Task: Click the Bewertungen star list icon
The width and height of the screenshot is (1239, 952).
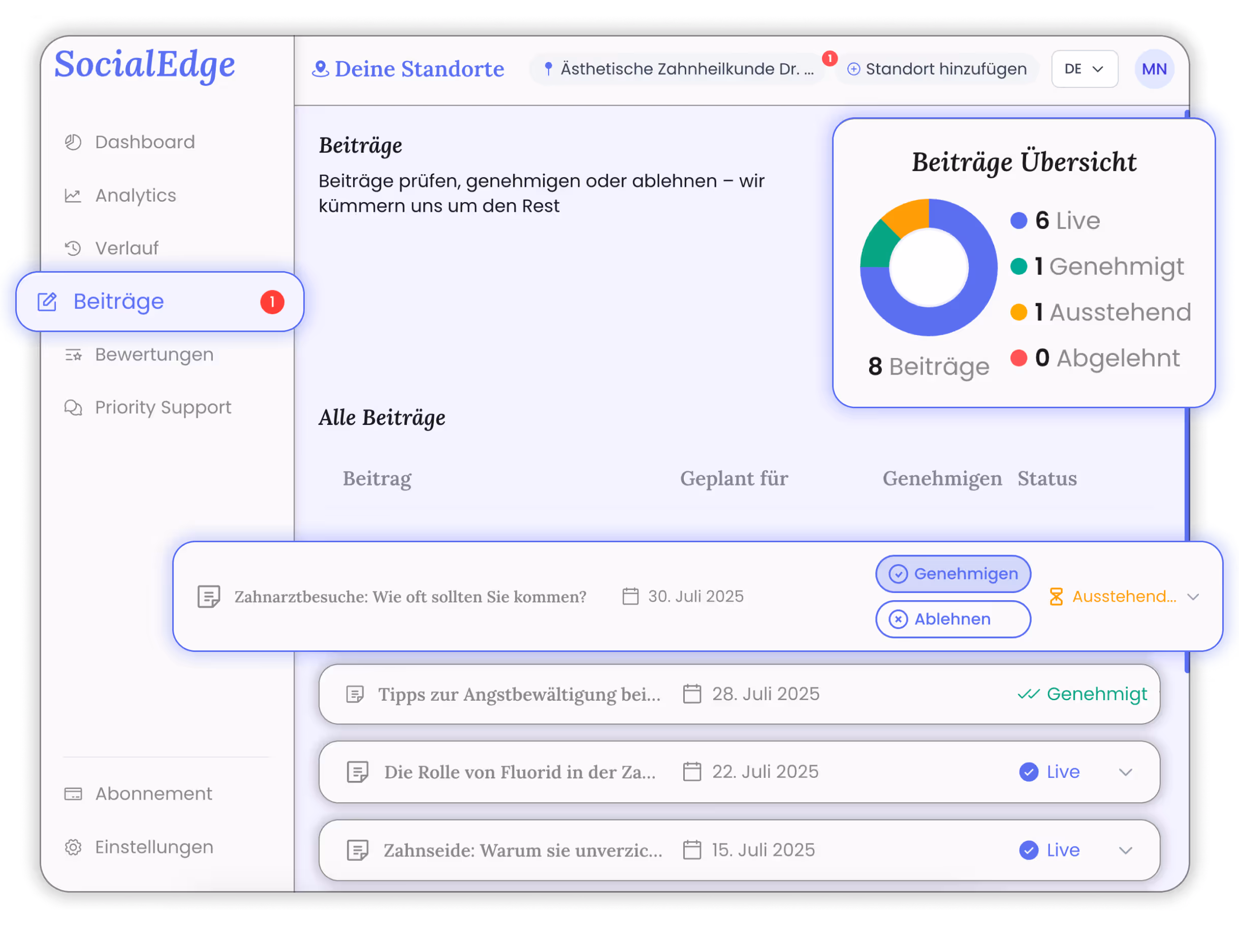Action: 73,355
